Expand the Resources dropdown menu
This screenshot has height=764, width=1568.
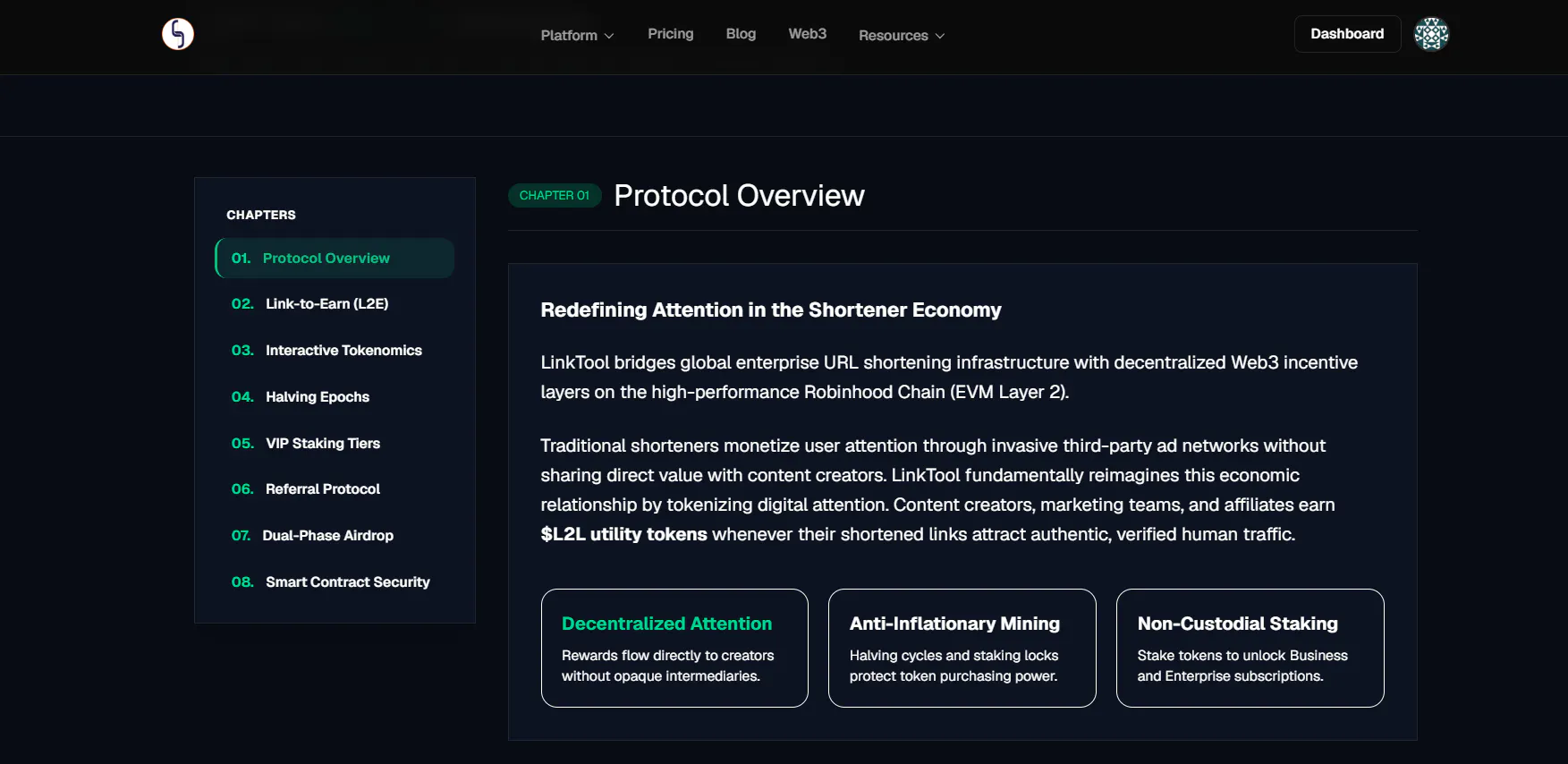click(x=902, y=35)
